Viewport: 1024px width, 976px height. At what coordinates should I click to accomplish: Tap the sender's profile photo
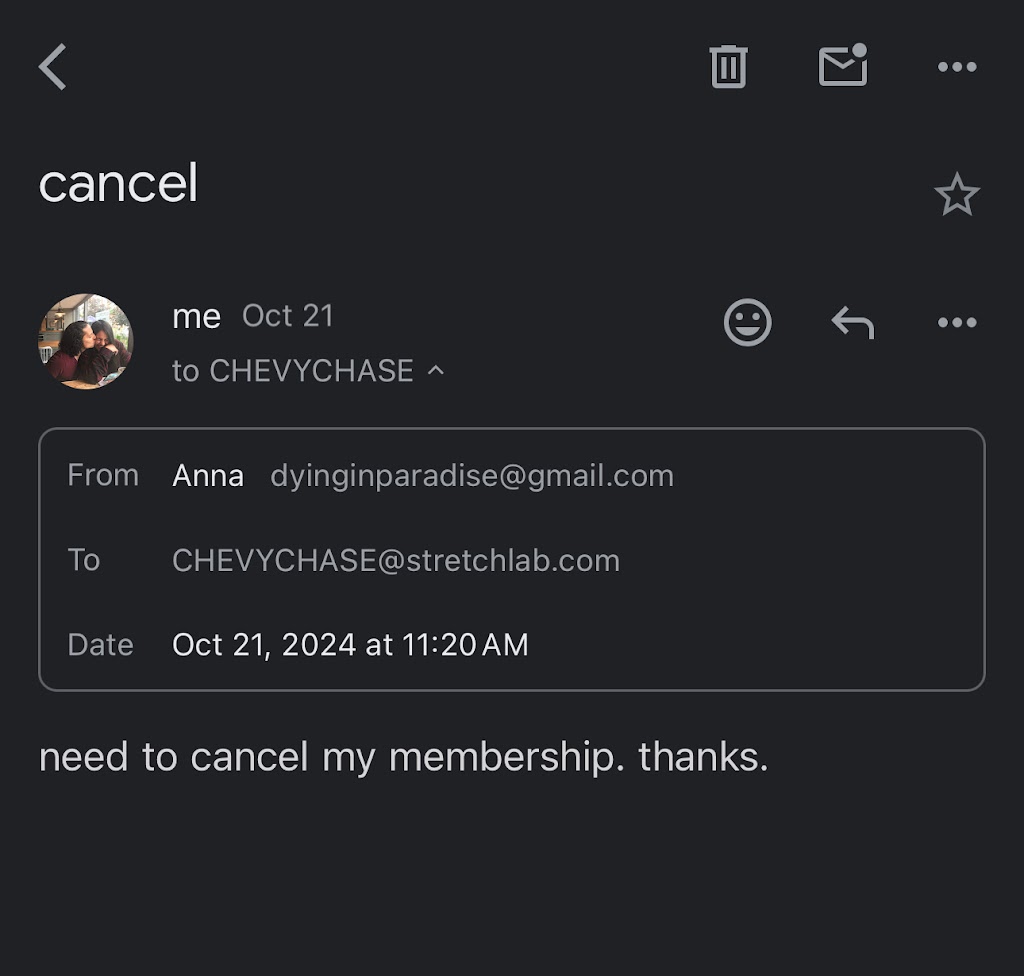pyautogui.click(x=85, y=340)
